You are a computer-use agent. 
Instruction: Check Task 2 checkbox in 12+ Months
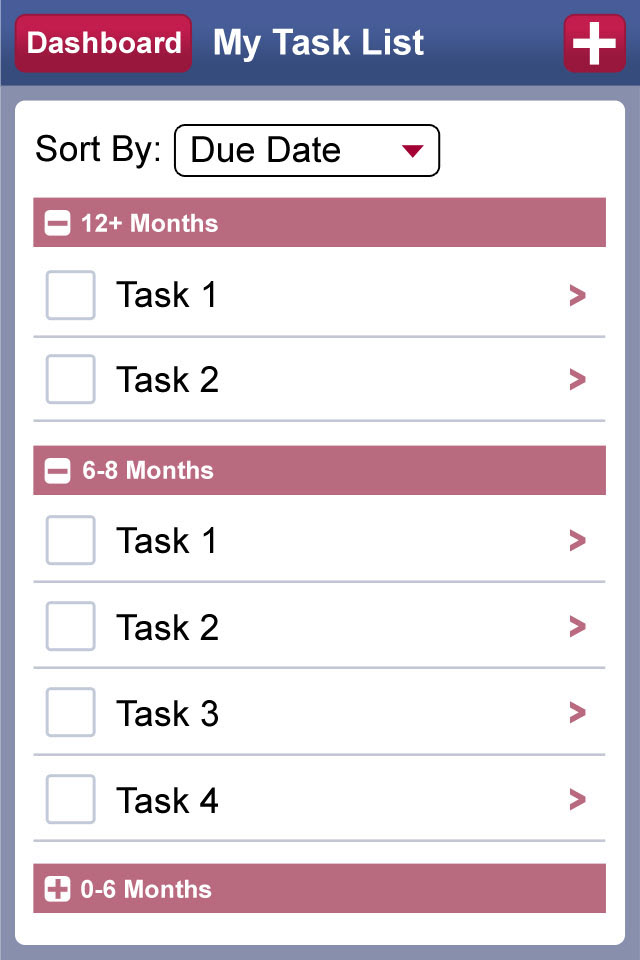71,380
